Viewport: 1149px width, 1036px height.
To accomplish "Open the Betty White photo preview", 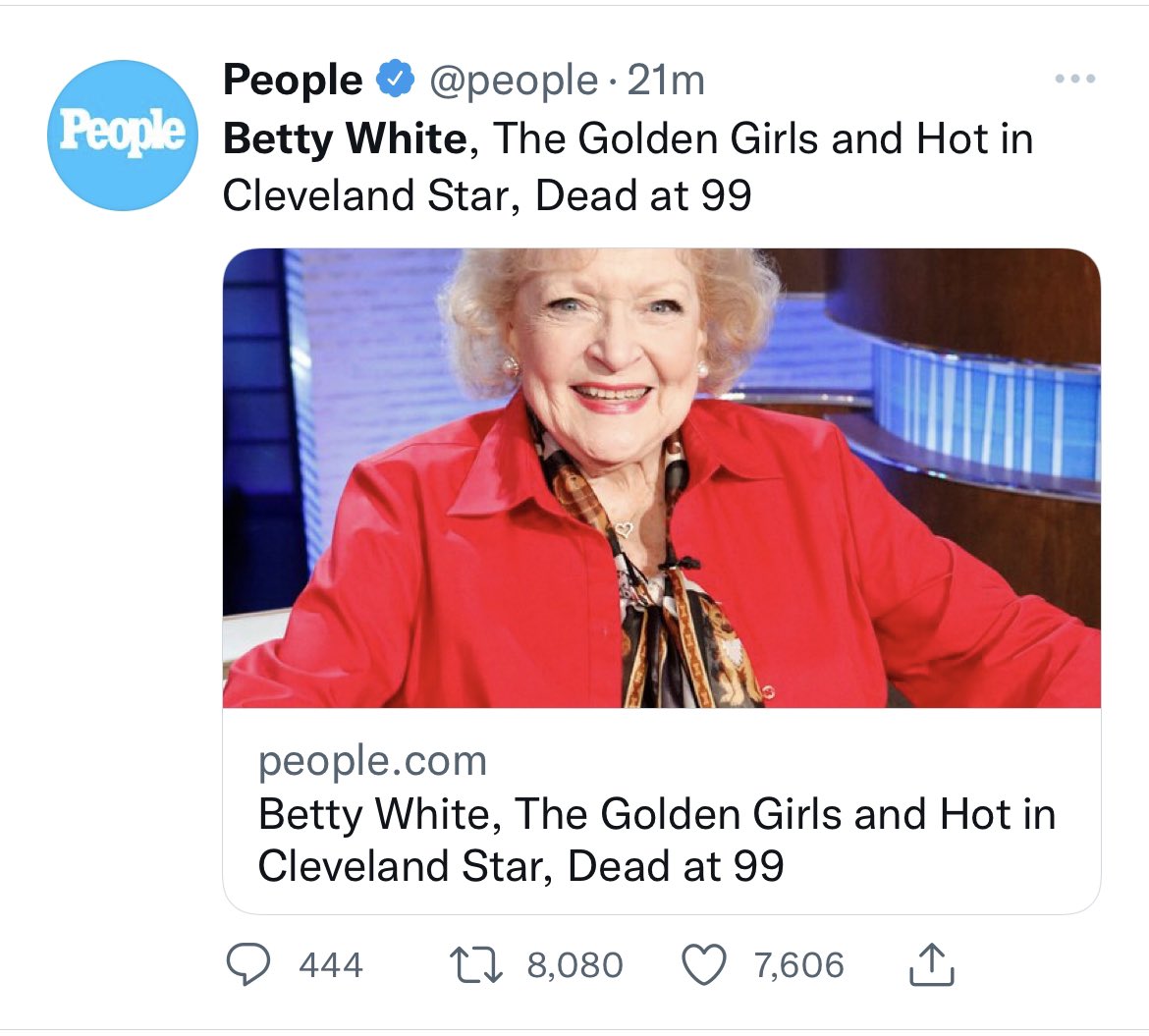I will point(661,477).
